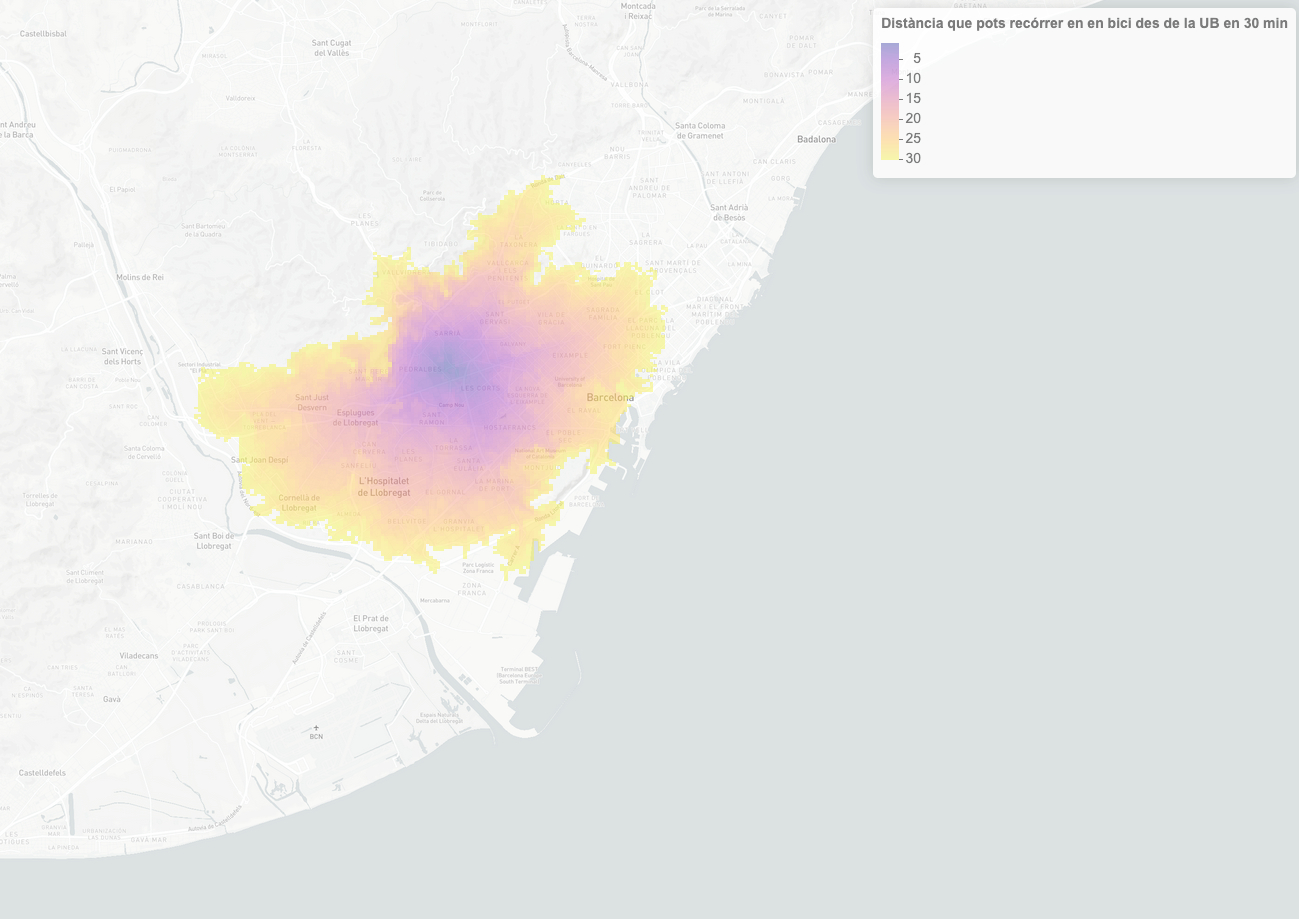The height and width of the screenshot is (919, 1299).
Task: Select the 30 minute legend label
Action: point(912,158)
